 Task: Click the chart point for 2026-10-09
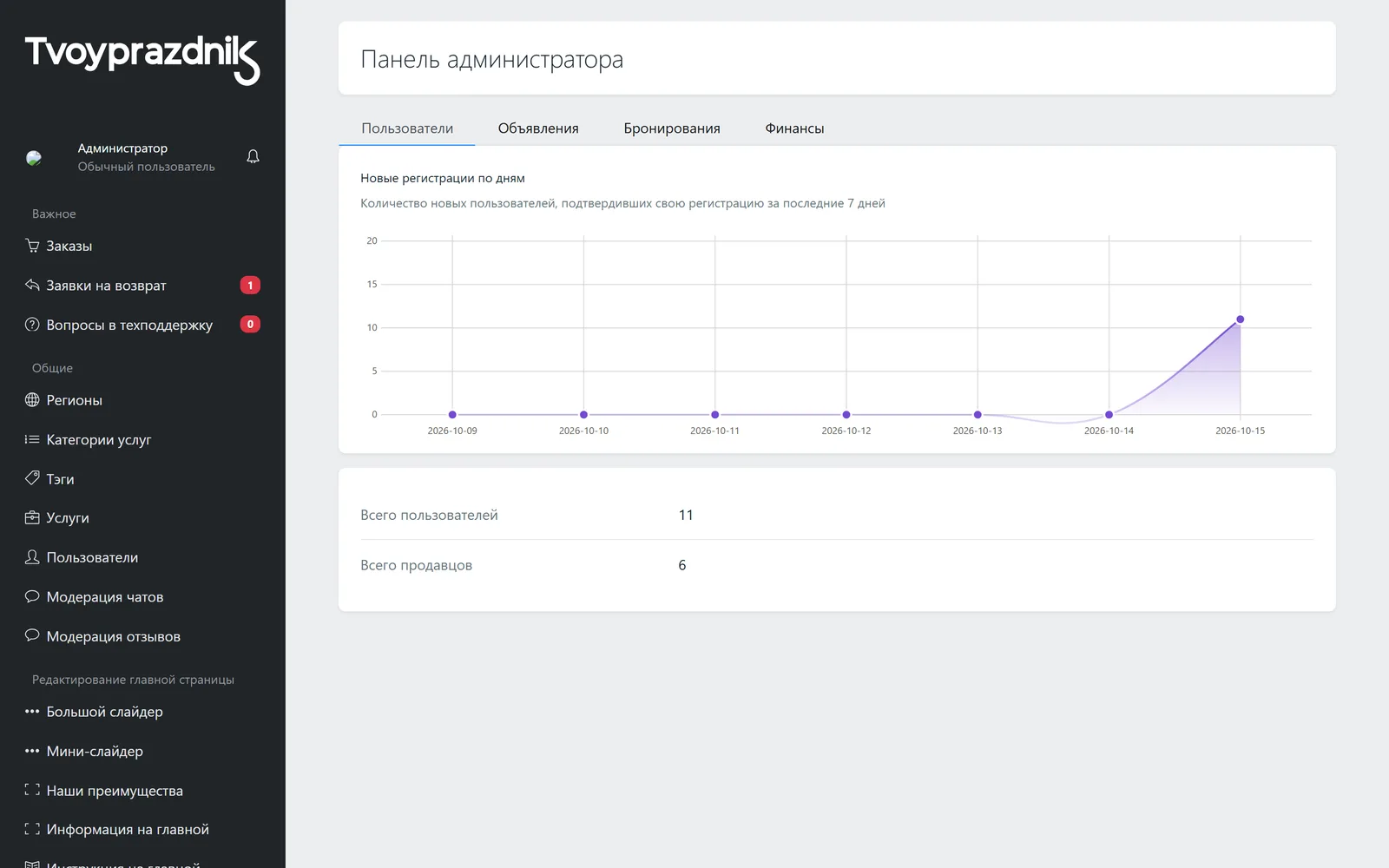pos(452,415)
